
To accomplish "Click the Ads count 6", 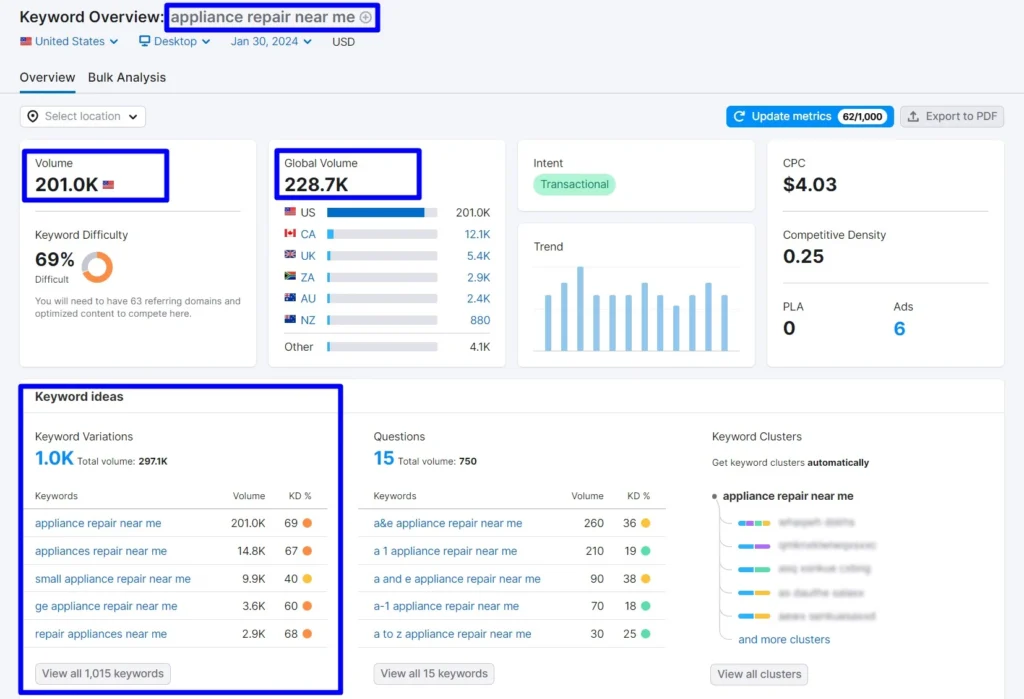I will [x=899, y=329].
